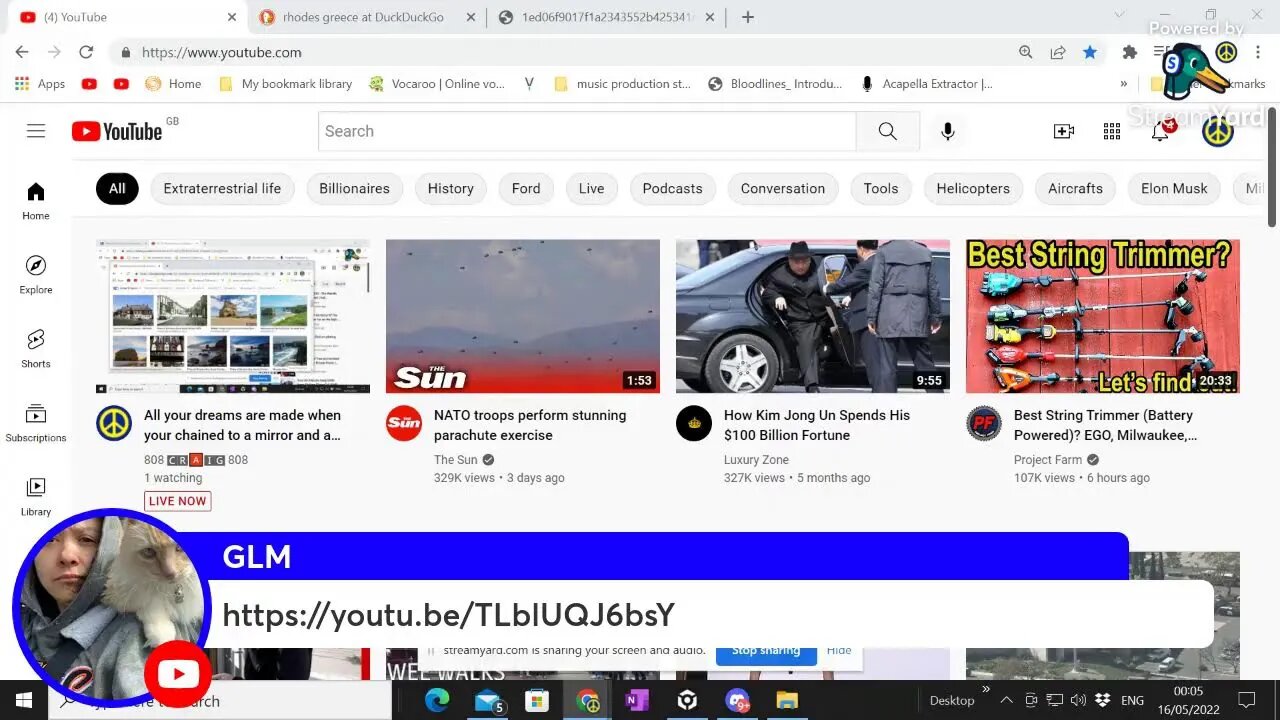Open OneNote from taskbar
The height and width of the screenshot is (720, 1280).
[x=637, y=700]
